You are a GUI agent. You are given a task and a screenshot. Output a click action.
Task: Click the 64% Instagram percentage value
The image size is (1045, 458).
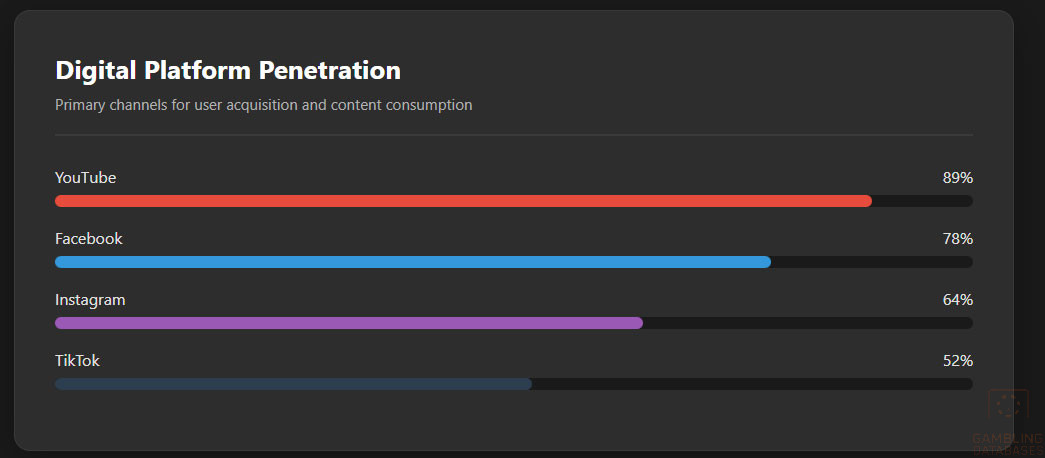pyautogui.click(x=957, y=300)
